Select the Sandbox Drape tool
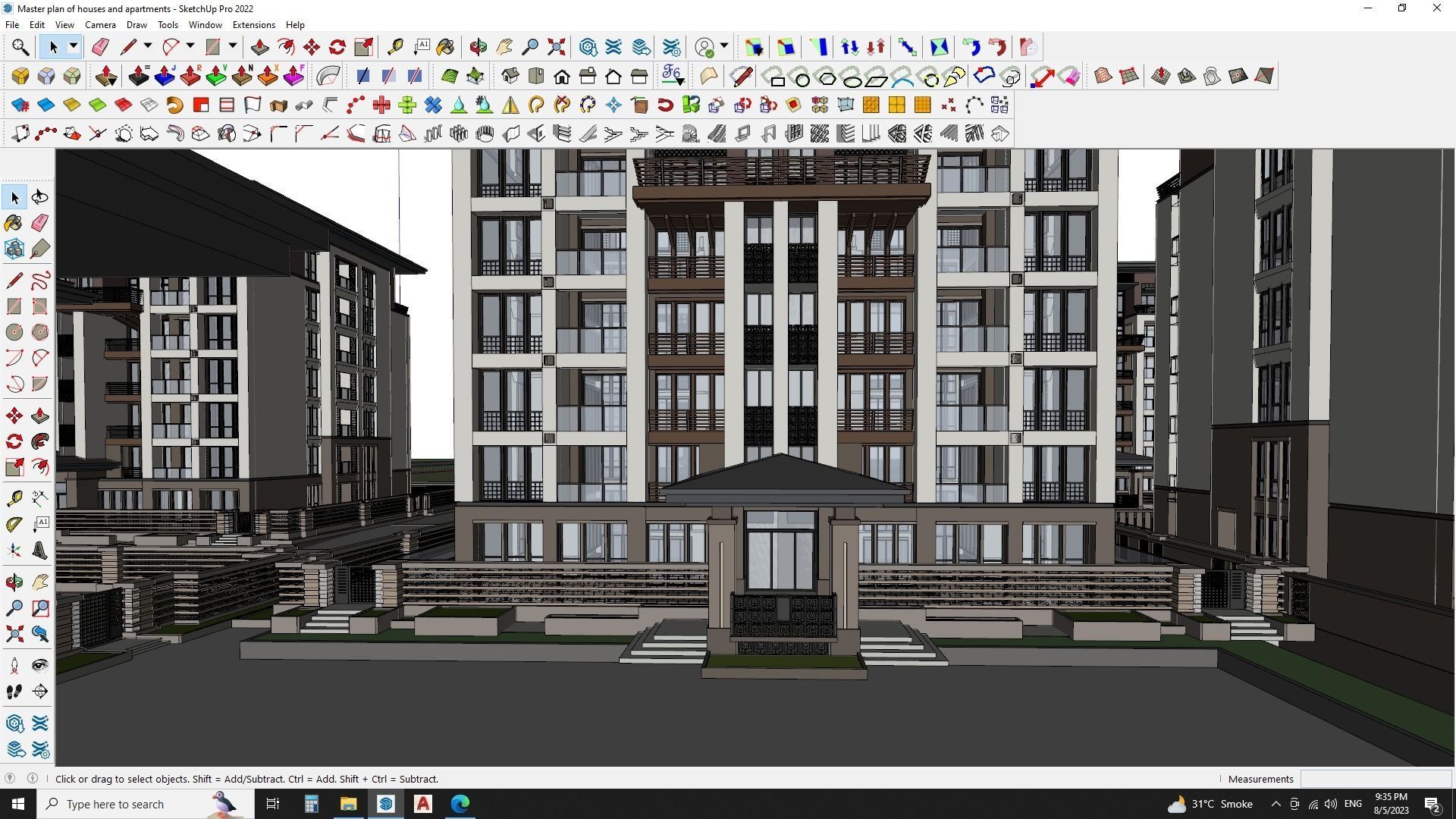Image resolution: width=1456 pixels, height=819 pixels. [1213, 76]
